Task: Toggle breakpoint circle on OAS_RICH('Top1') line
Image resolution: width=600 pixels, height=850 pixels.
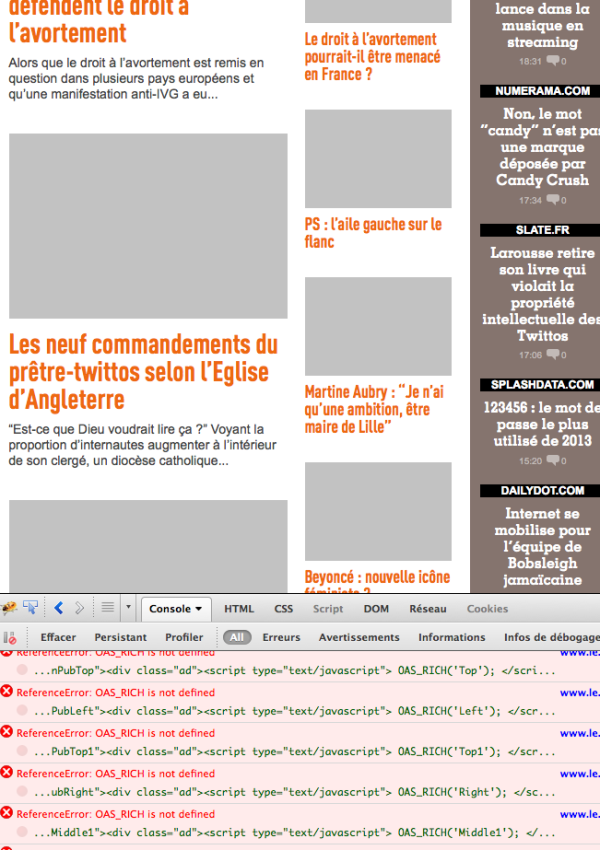Action: tap(22, 751)
